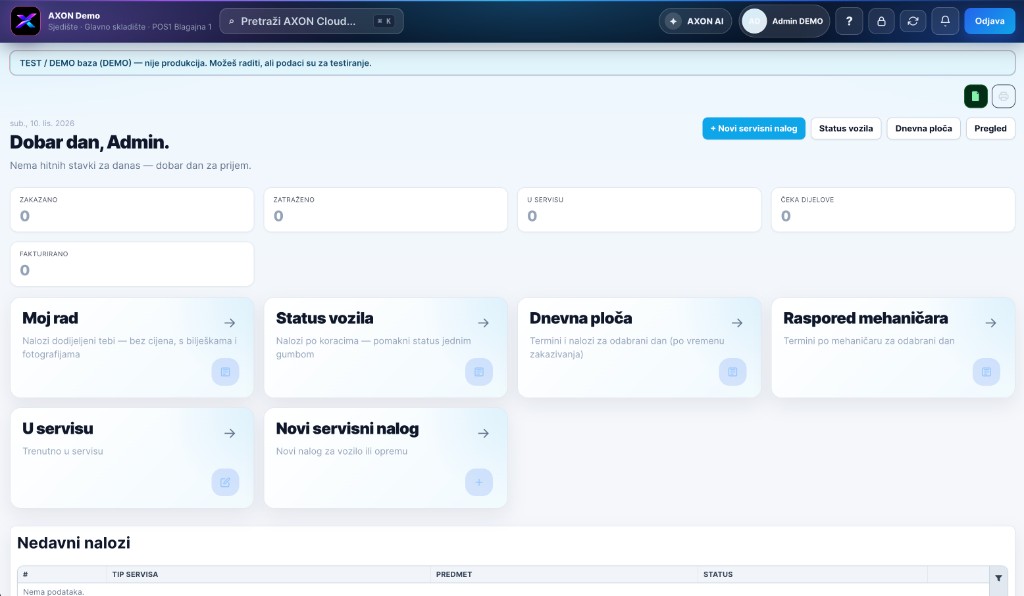Create a new order via + Novi servisni nalog
The image size is (1024, 596).
(x=754, y=129)
